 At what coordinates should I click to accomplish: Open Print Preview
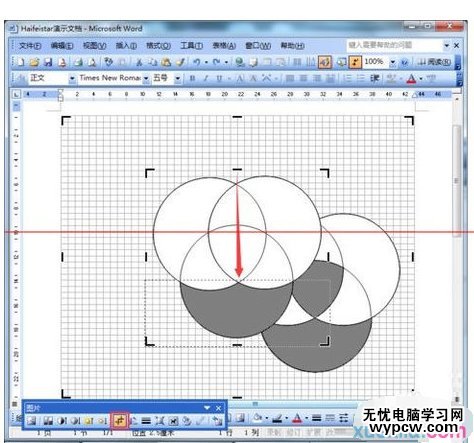(x=92, y=62)
